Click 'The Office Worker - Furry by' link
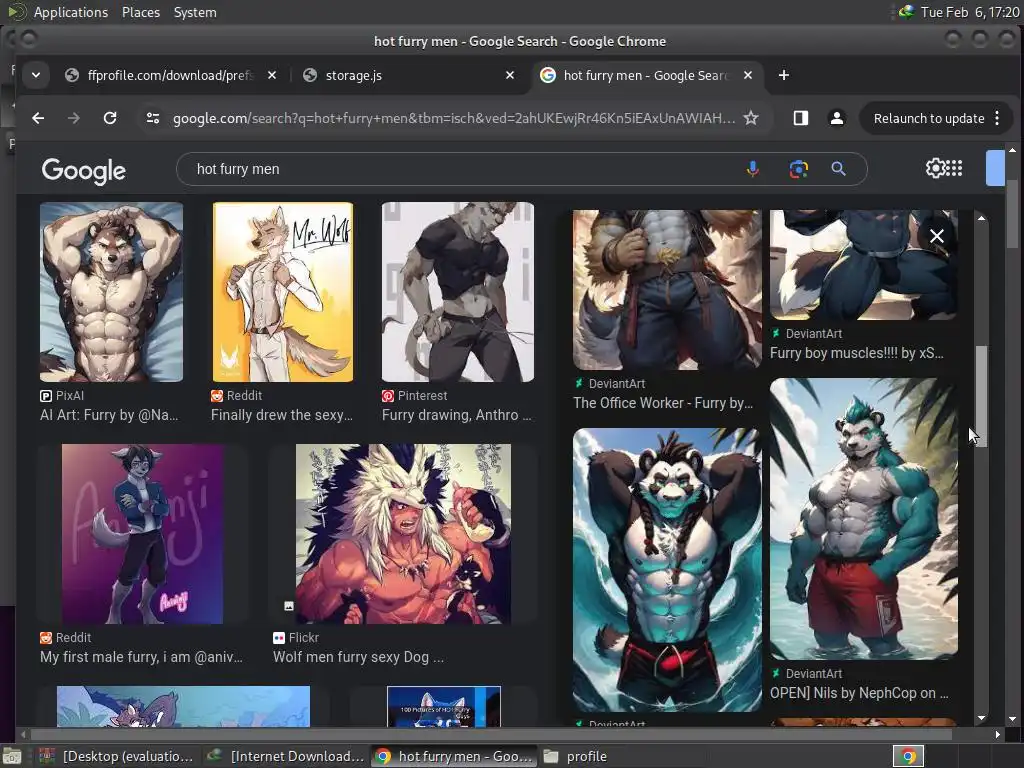Viewport: 1024px width, 768px height. pos(663,403)
